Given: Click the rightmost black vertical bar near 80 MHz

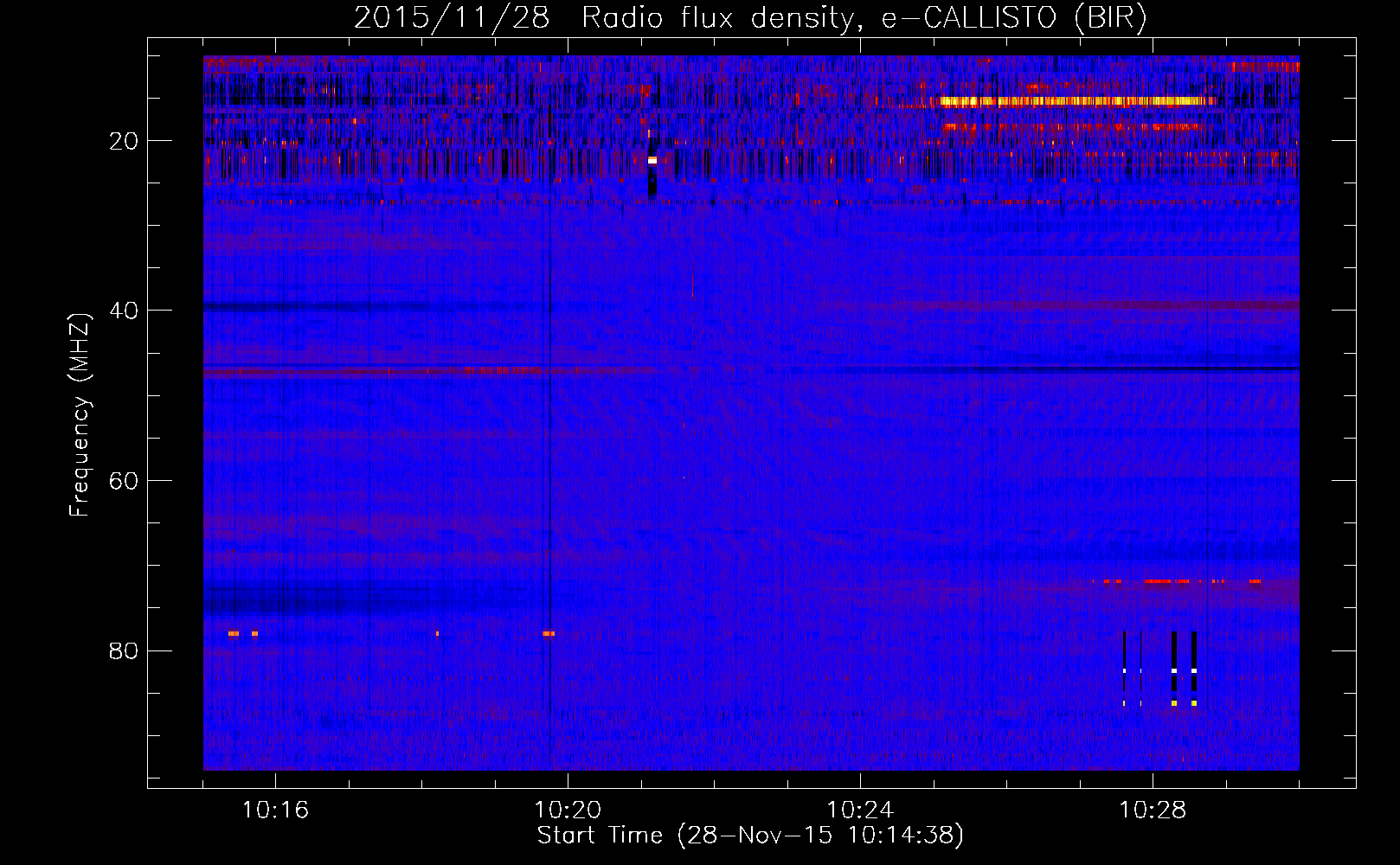Looking at the screenshot, I should 1194,666.
